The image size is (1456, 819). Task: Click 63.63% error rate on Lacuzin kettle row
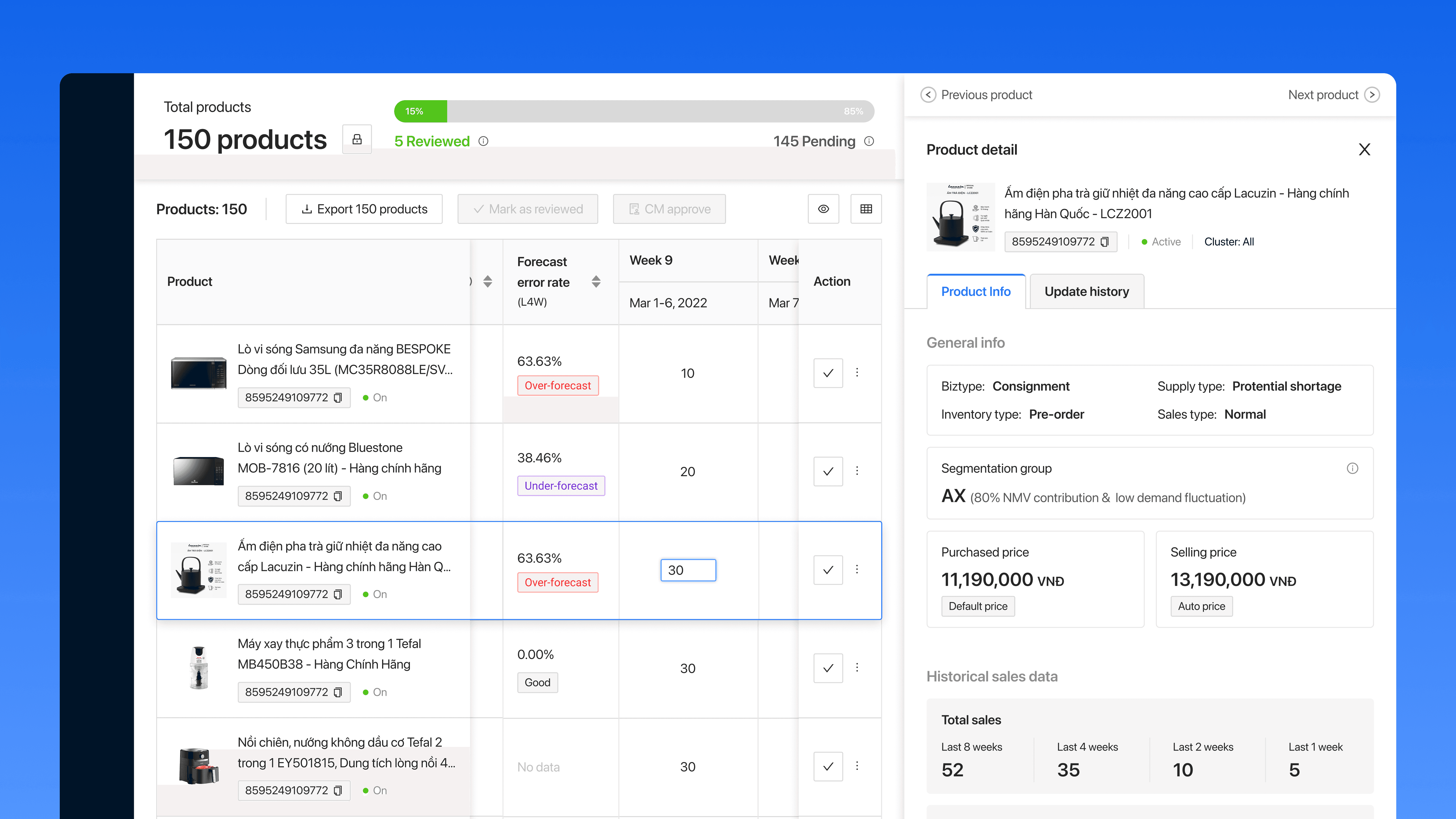click(x=540, y=558)
